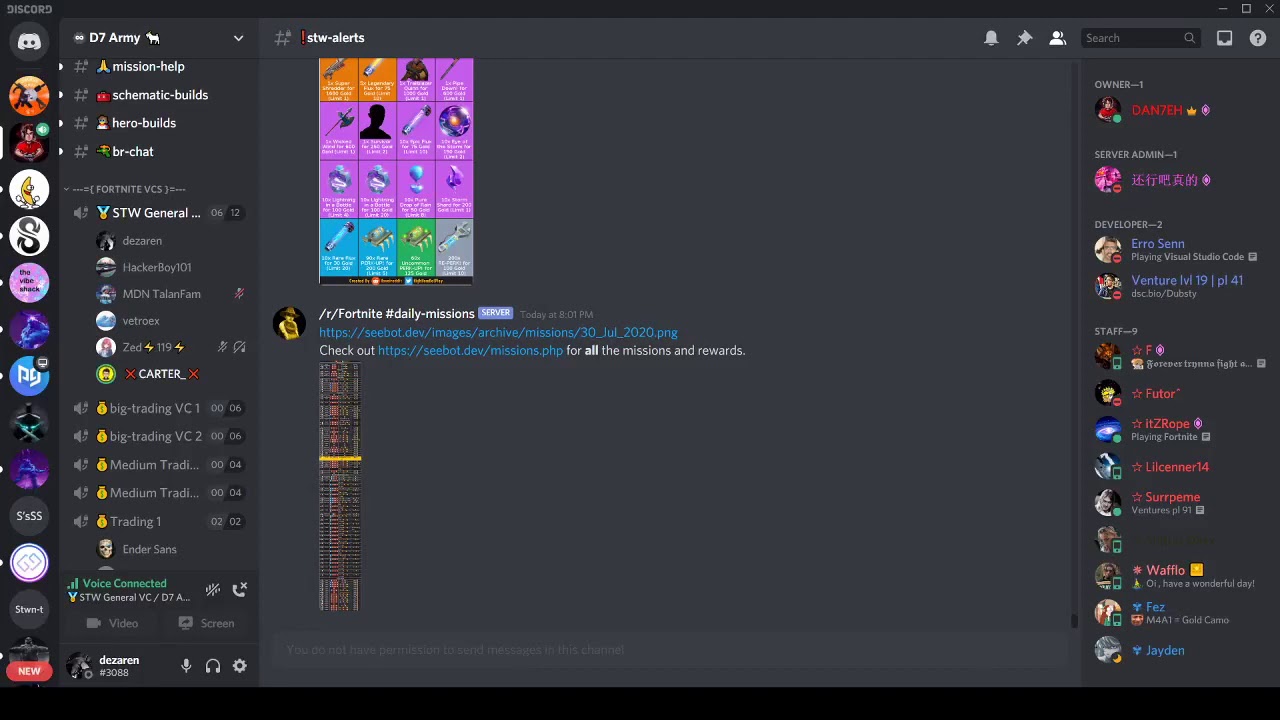Open missions 30_Jul_2020.png link
This screenshot has width=1280, height=720.
(x=498, y=332)
